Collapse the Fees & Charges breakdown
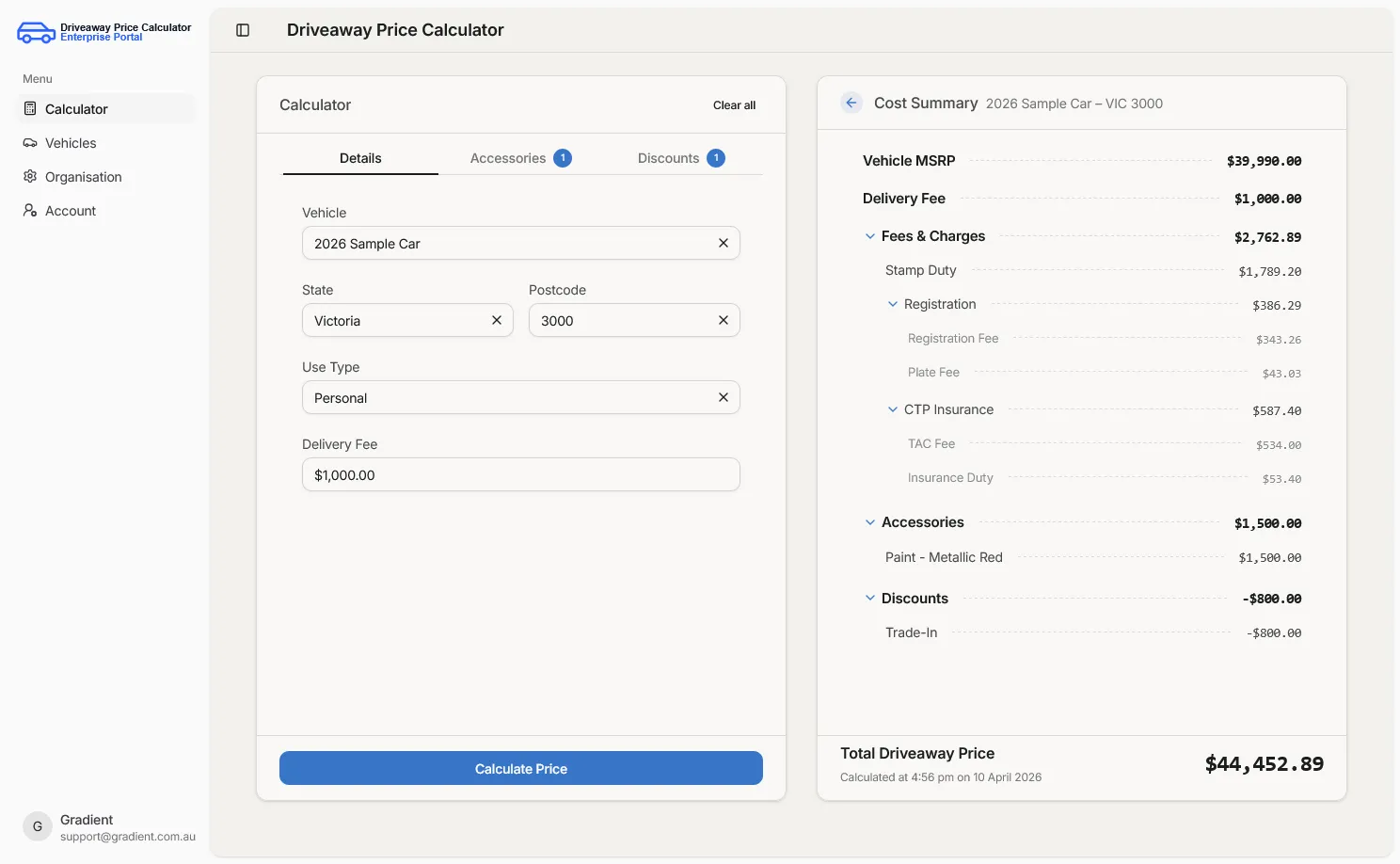The height and width of the screenshot is (864, 1400). pyautogui.click(x=869, y=235)
